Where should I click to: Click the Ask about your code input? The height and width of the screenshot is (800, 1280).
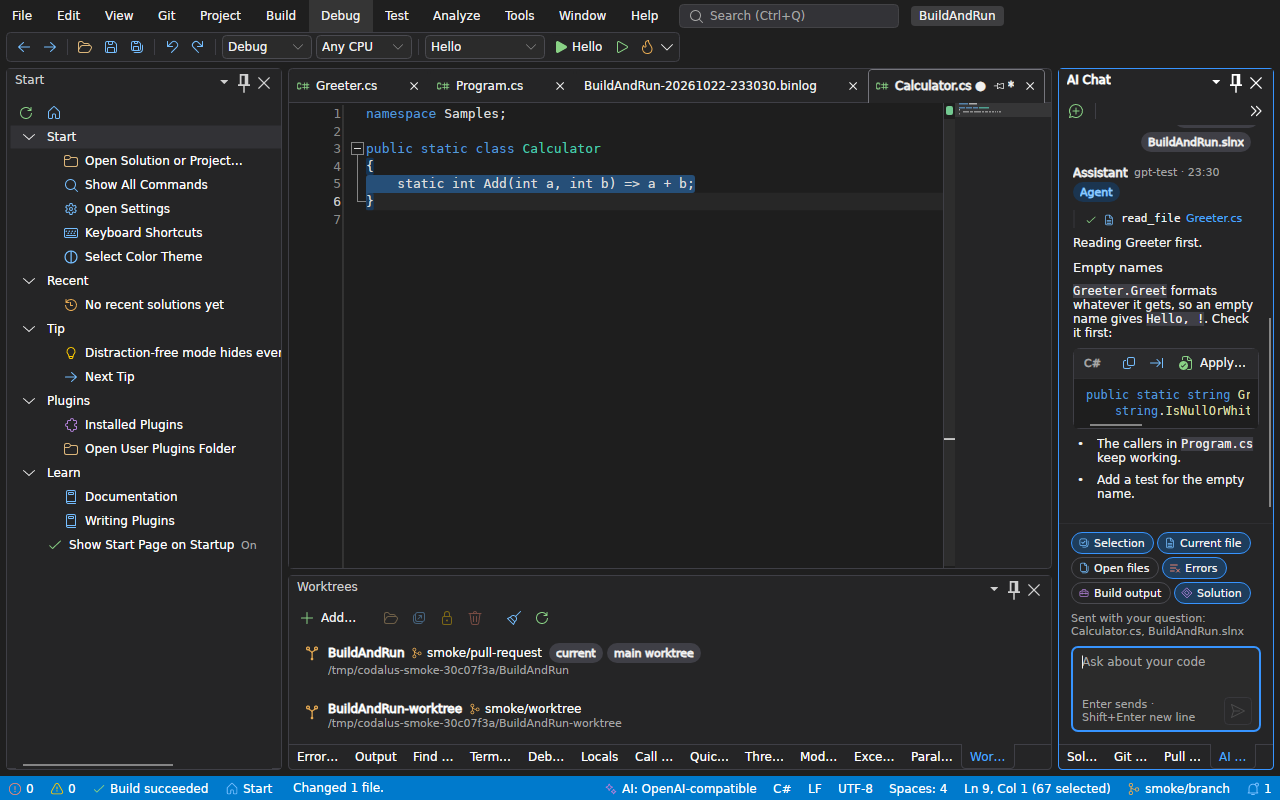(x=1166, y=690)
